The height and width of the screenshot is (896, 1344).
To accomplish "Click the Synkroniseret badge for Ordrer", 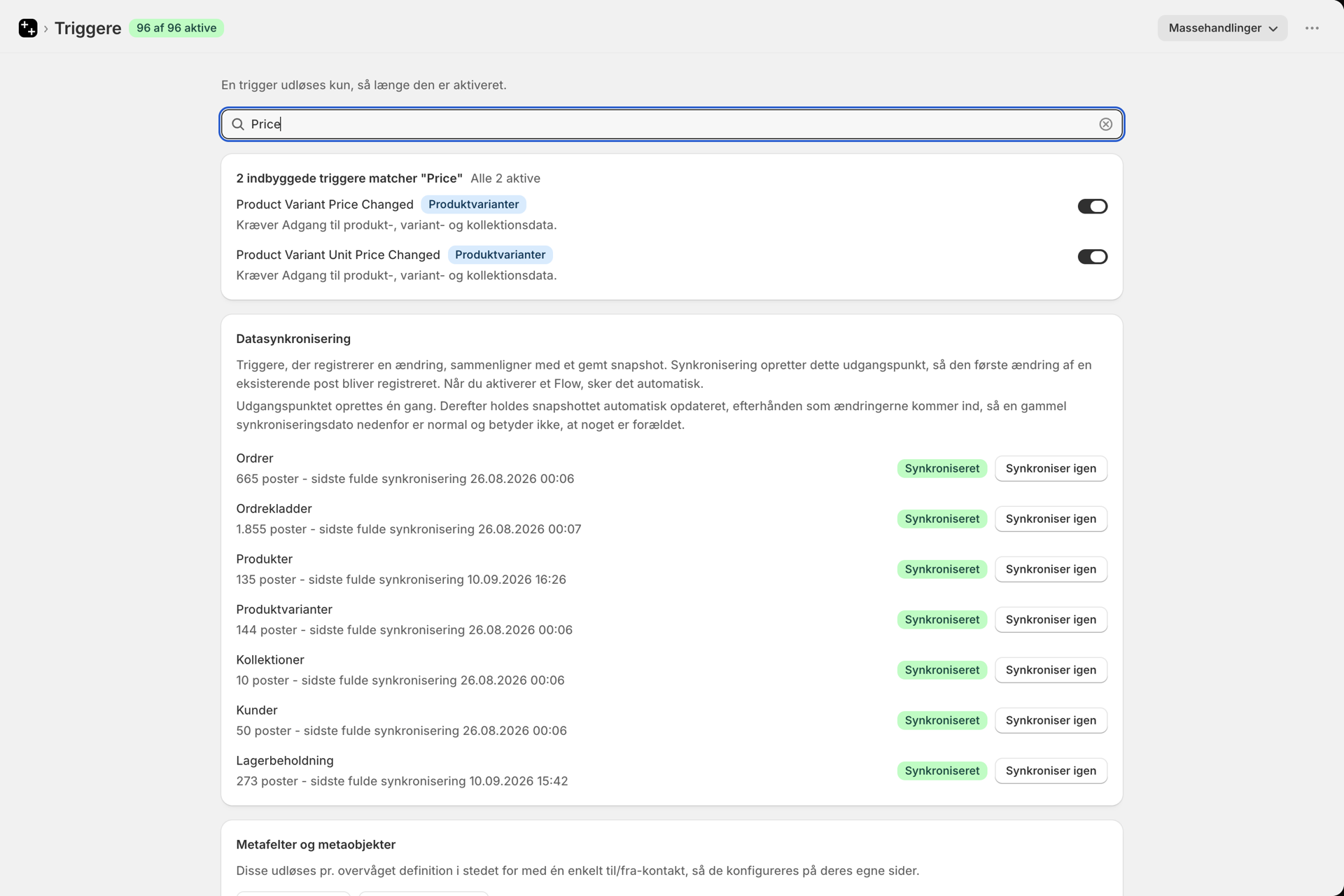I will 941,468.
